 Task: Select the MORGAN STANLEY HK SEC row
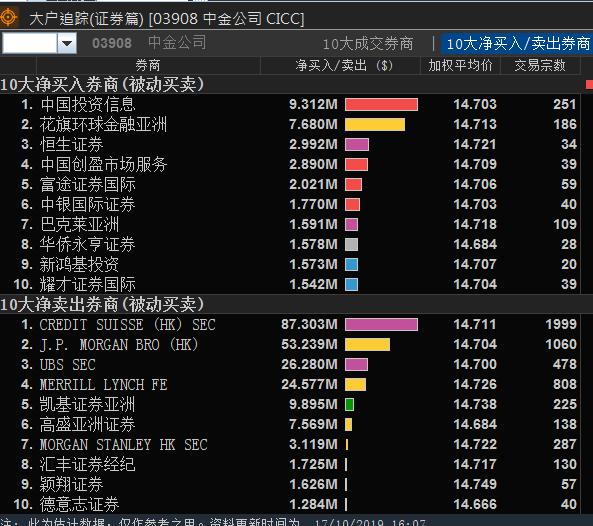point(290,444)
